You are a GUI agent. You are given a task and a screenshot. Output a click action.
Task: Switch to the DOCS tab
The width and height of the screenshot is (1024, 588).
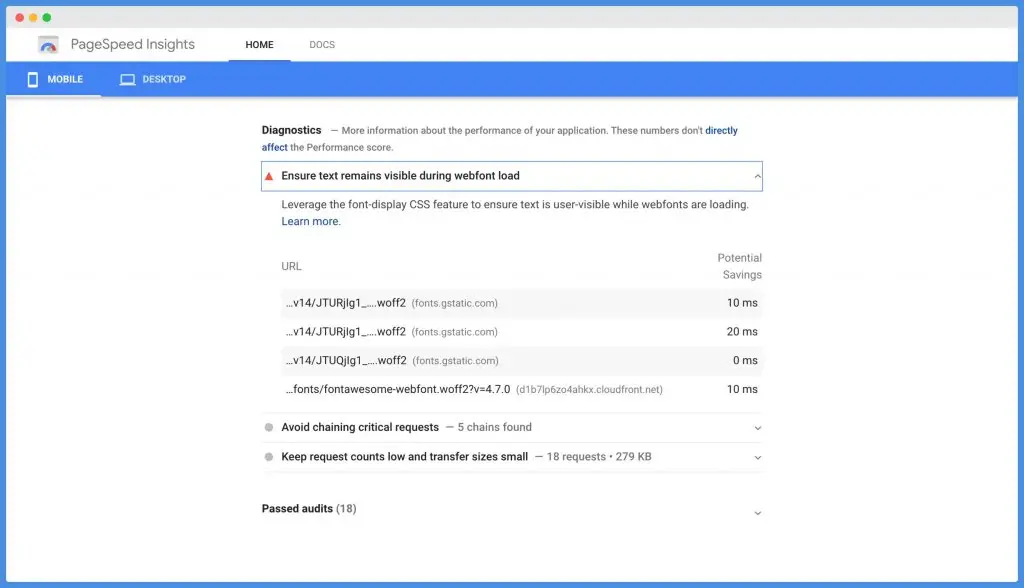point(322,45)
